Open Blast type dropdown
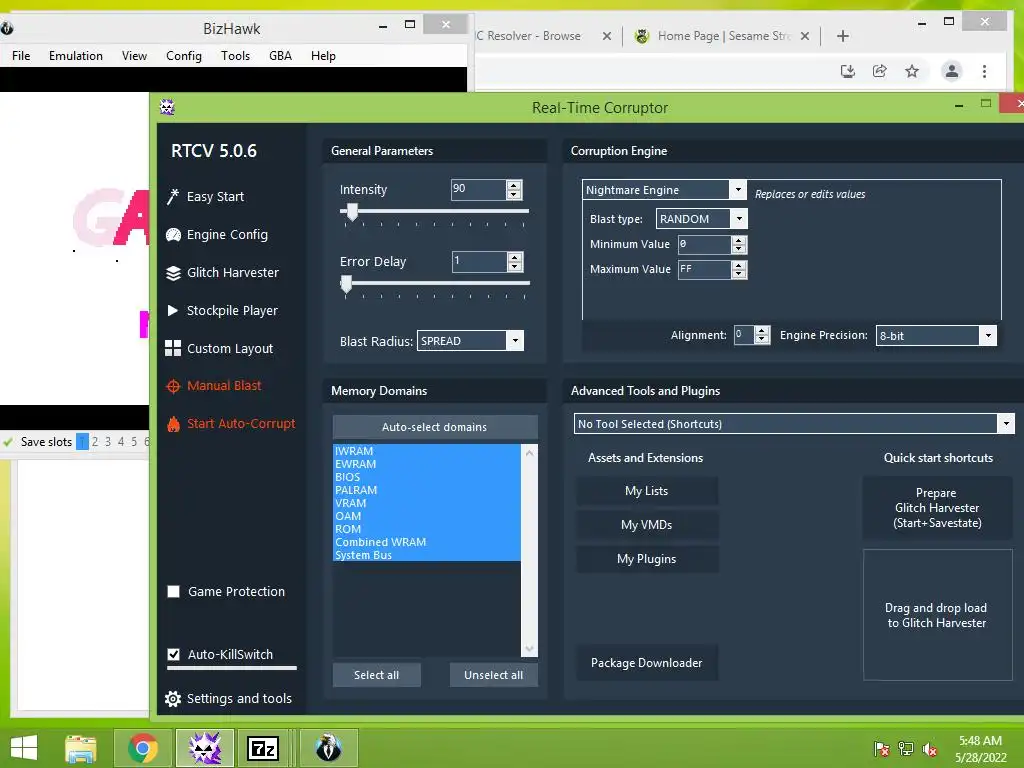The height and width of the screenshot is (768, 1024). pos(739,219)
